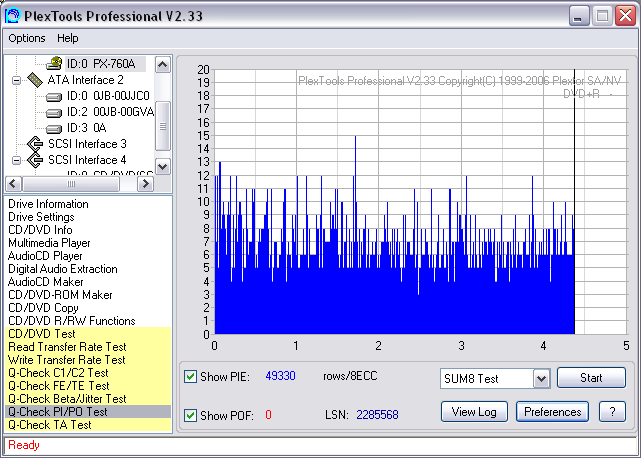Click the hard disk icon for 0JB-00JJC0

(x=54, y=97)
